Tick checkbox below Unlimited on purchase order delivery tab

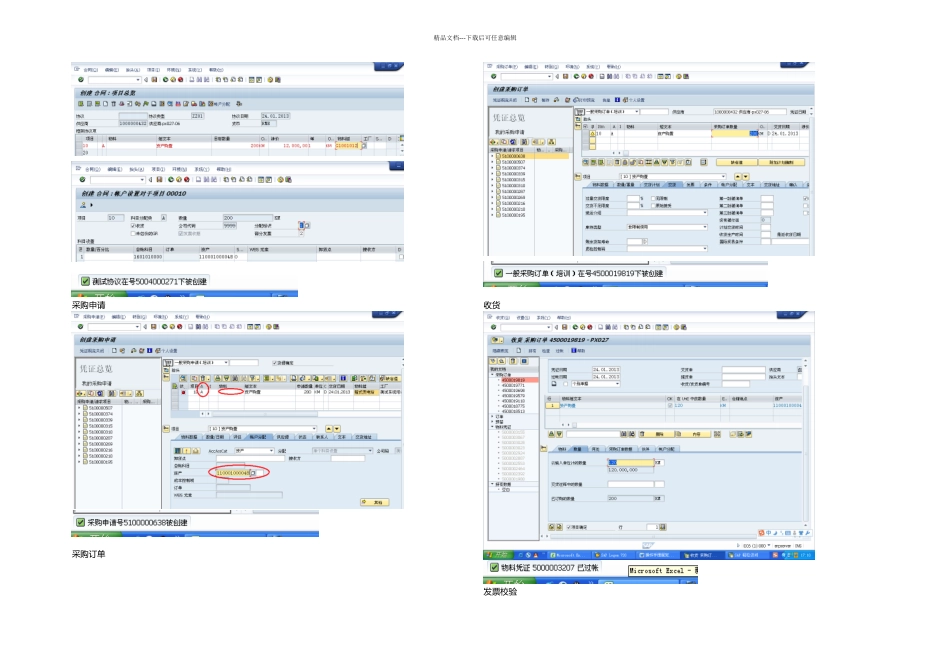click(653, 205)
